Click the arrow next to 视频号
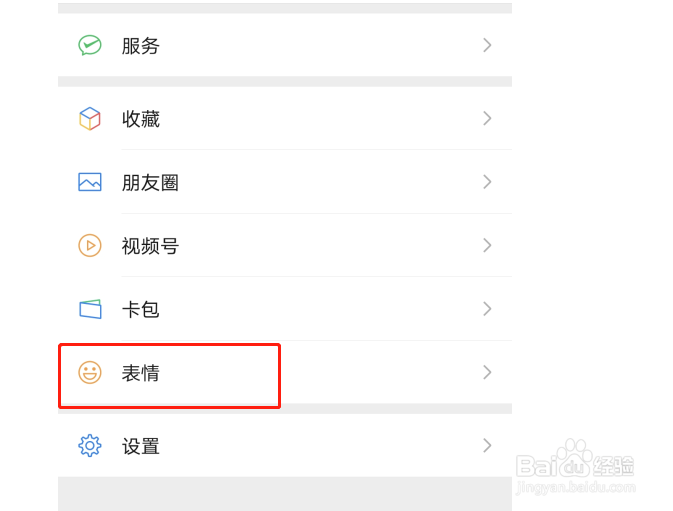This screenshot has height=511, width=673. tap(487, 245)
